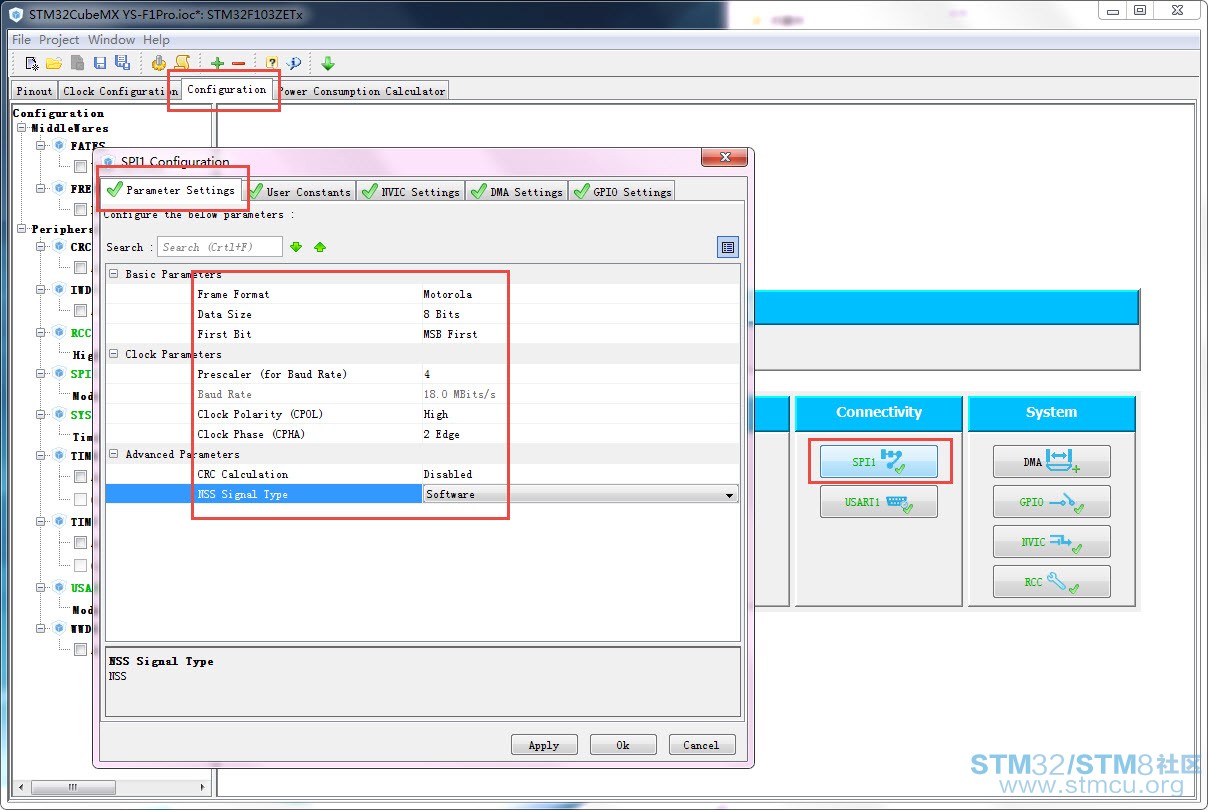This screenshot has width=1208, height=810.
Task: Switch to the Pinout tab
Action: point(34,91)
